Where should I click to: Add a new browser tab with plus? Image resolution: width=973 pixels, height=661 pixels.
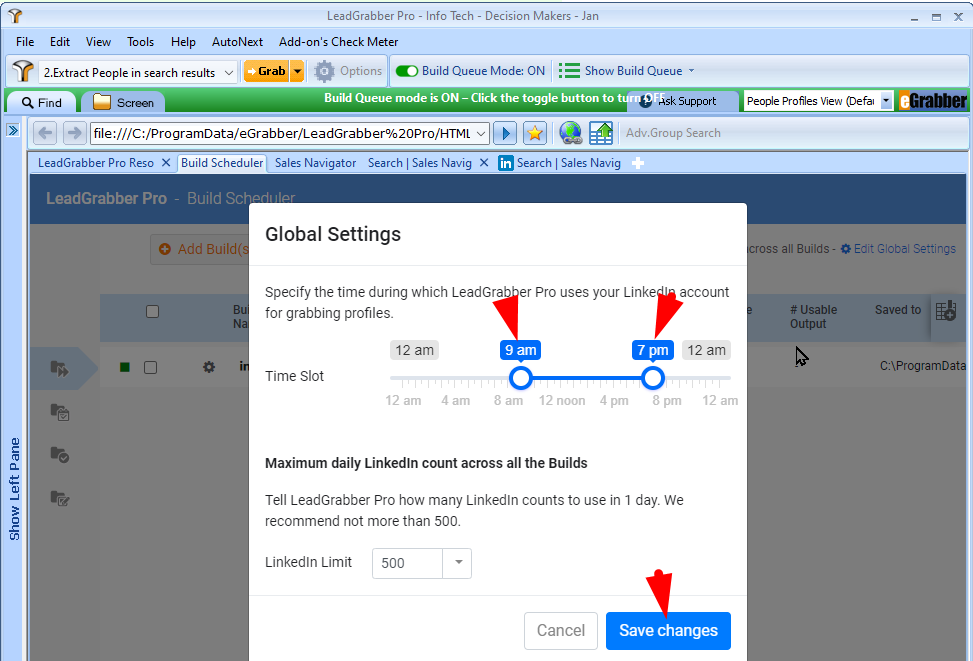[637, 163]
